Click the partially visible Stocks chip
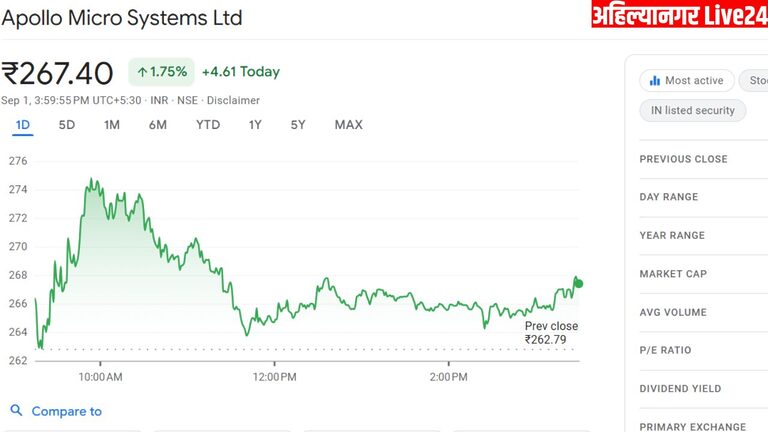Image resolution: width=768 pixels, height=432 pixels. click(x=757, y=81)
